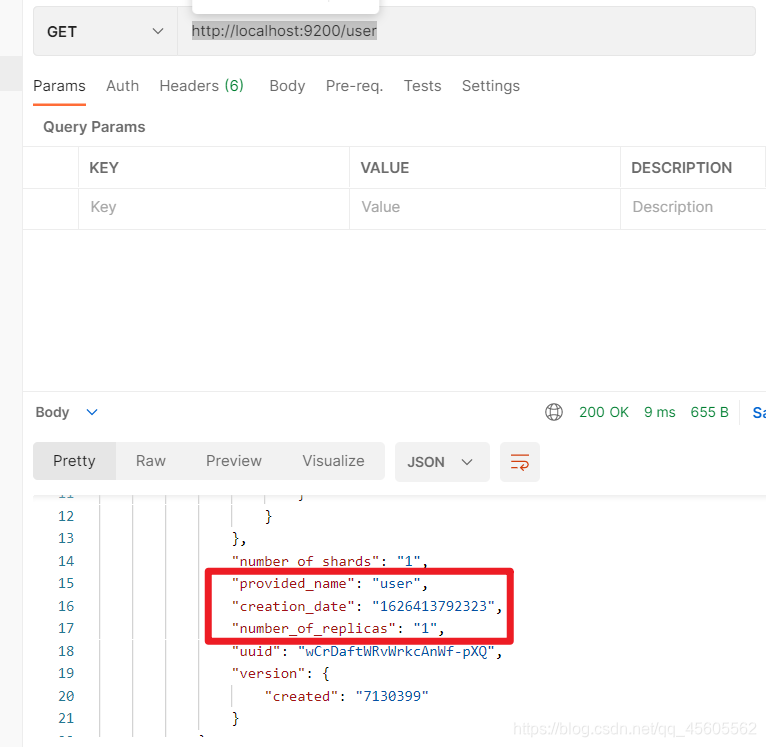Click the "uuid" line
Image resolution: width=766 pixels, height=747 pixels.
(367, 651)
